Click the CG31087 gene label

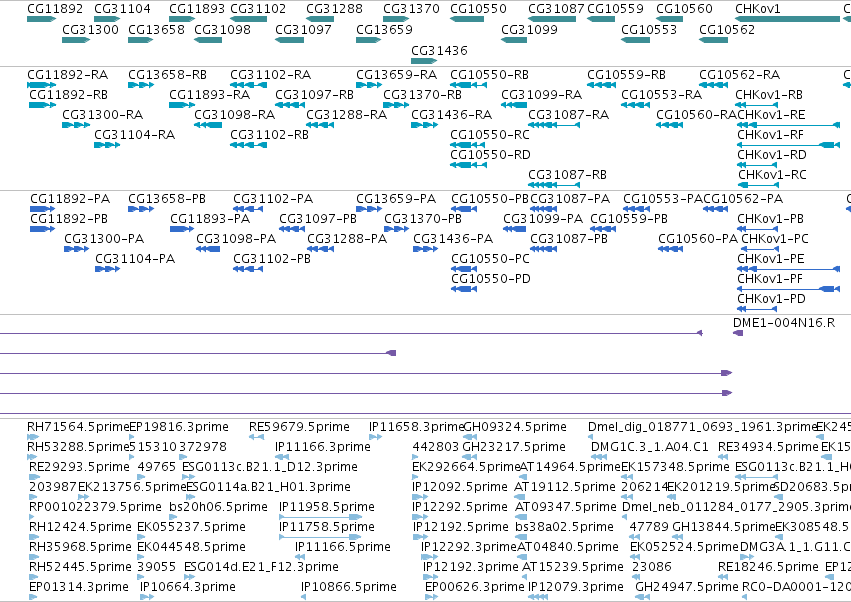(x=556, y=9)
